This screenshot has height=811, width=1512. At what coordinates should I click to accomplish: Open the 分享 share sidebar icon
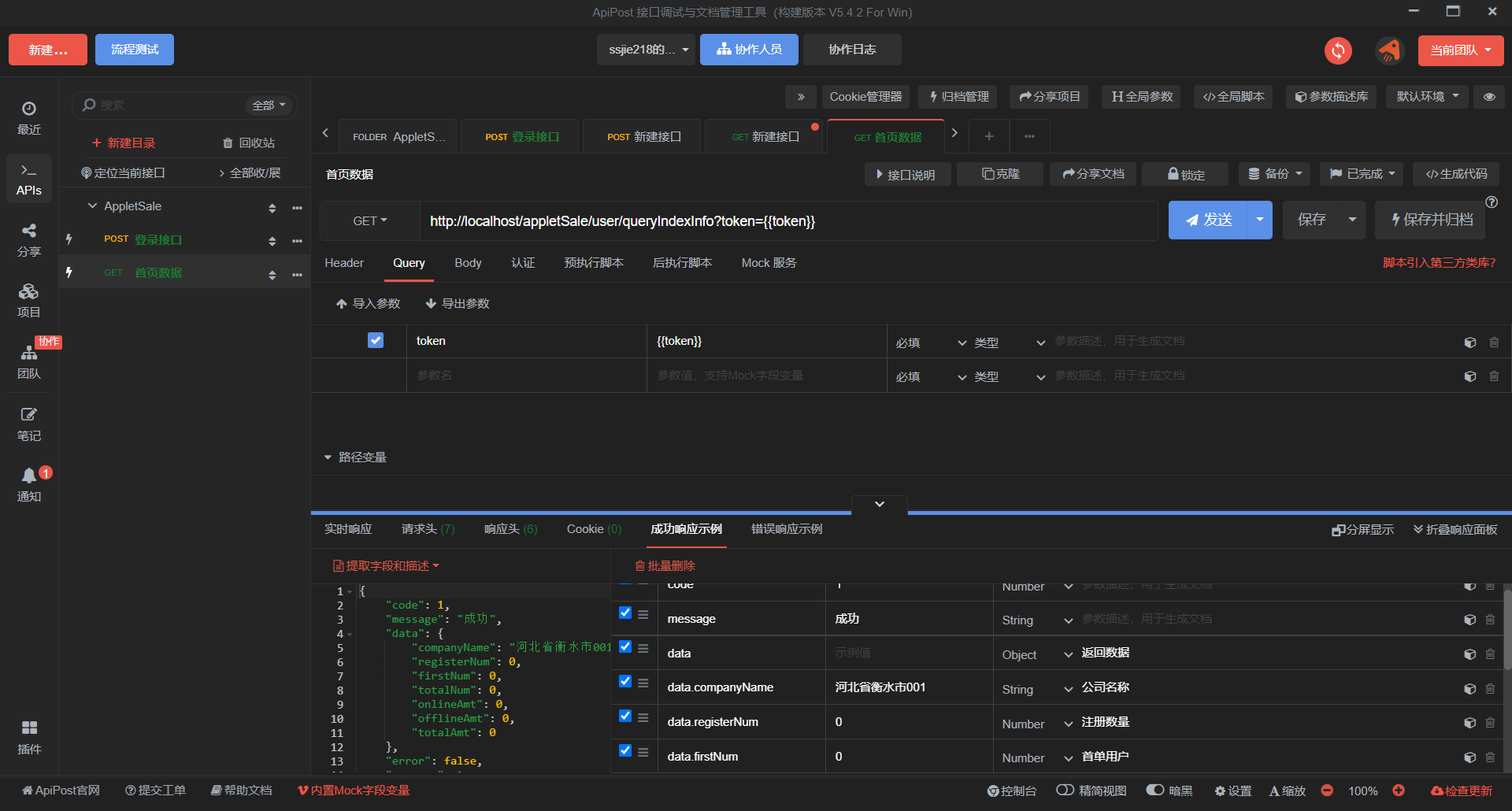29,240
